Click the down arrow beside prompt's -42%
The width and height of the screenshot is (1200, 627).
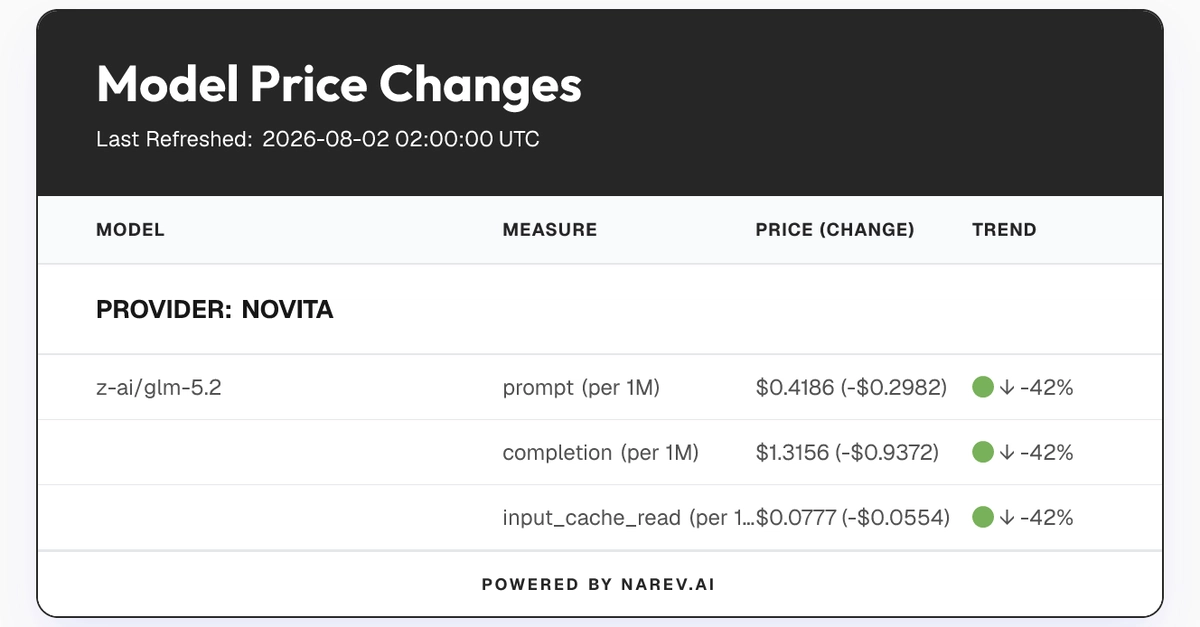pos(1006,387)
